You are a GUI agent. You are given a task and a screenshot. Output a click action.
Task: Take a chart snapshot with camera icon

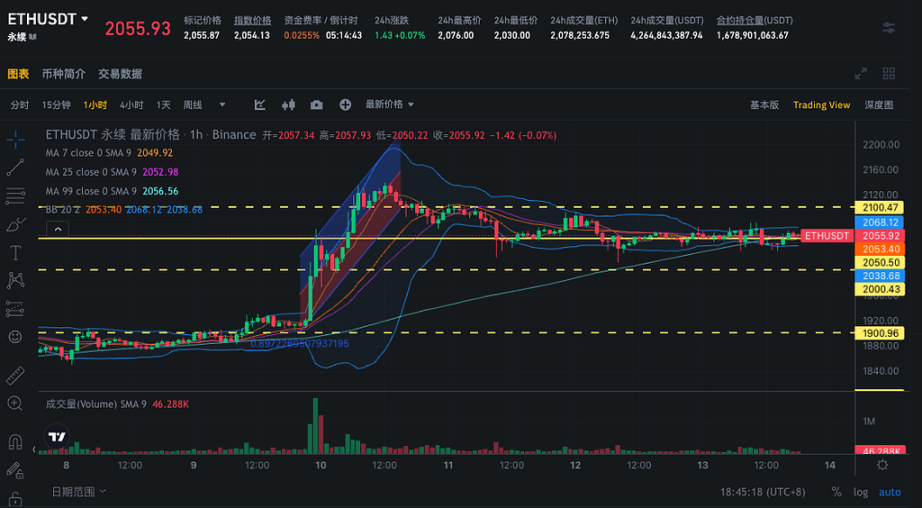(316, 105)
